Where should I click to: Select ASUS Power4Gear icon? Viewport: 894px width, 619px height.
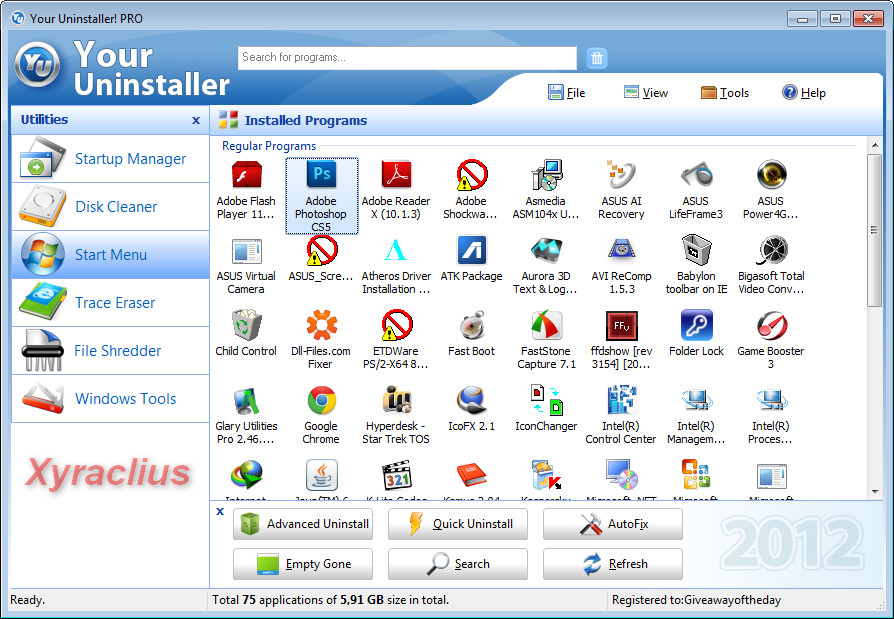click(771, 174)
